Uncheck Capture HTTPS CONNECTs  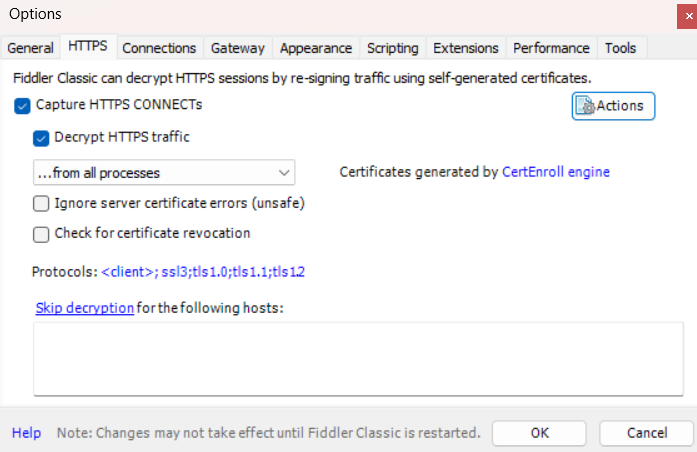click(22, 106)
